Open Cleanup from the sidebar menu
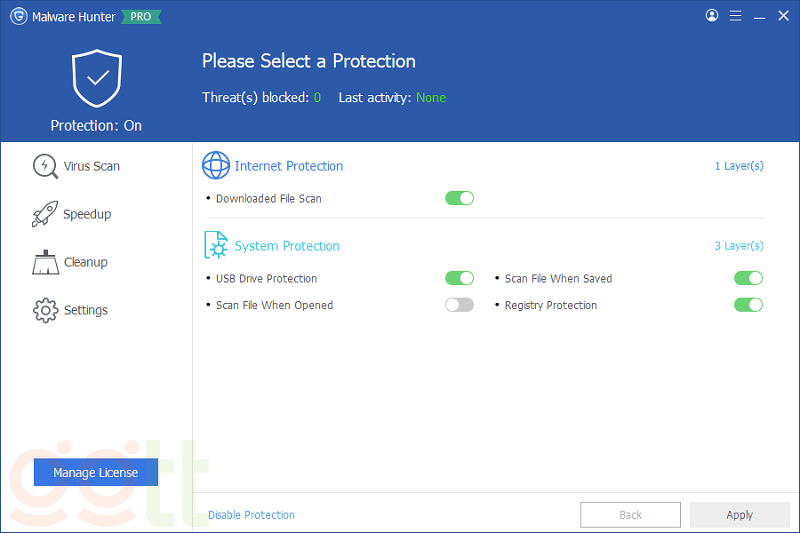The image size is (800, 533). (x=86, y=262)
